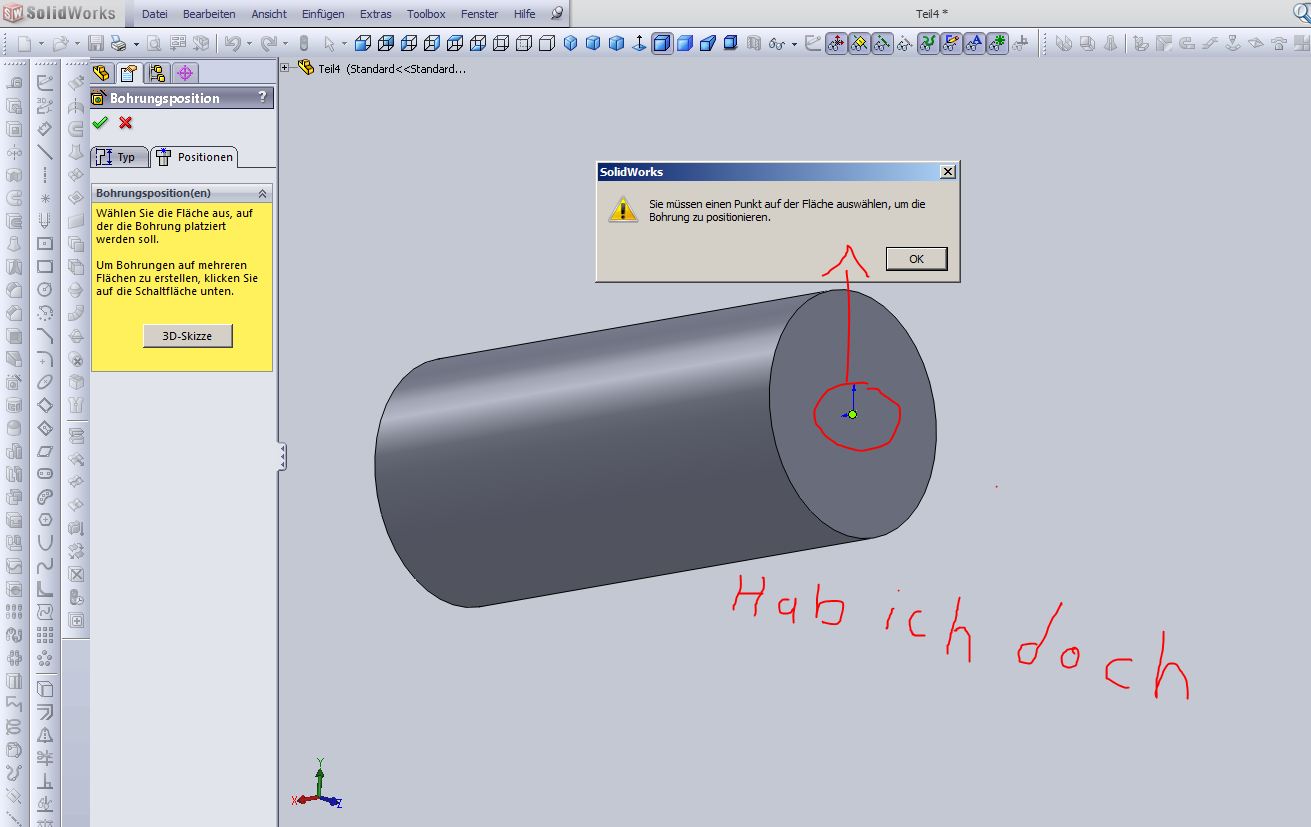Select the Line sketch tool
Image resolution: width=1311 pixels, height=827 pixels.
click(x=45, y=152)
